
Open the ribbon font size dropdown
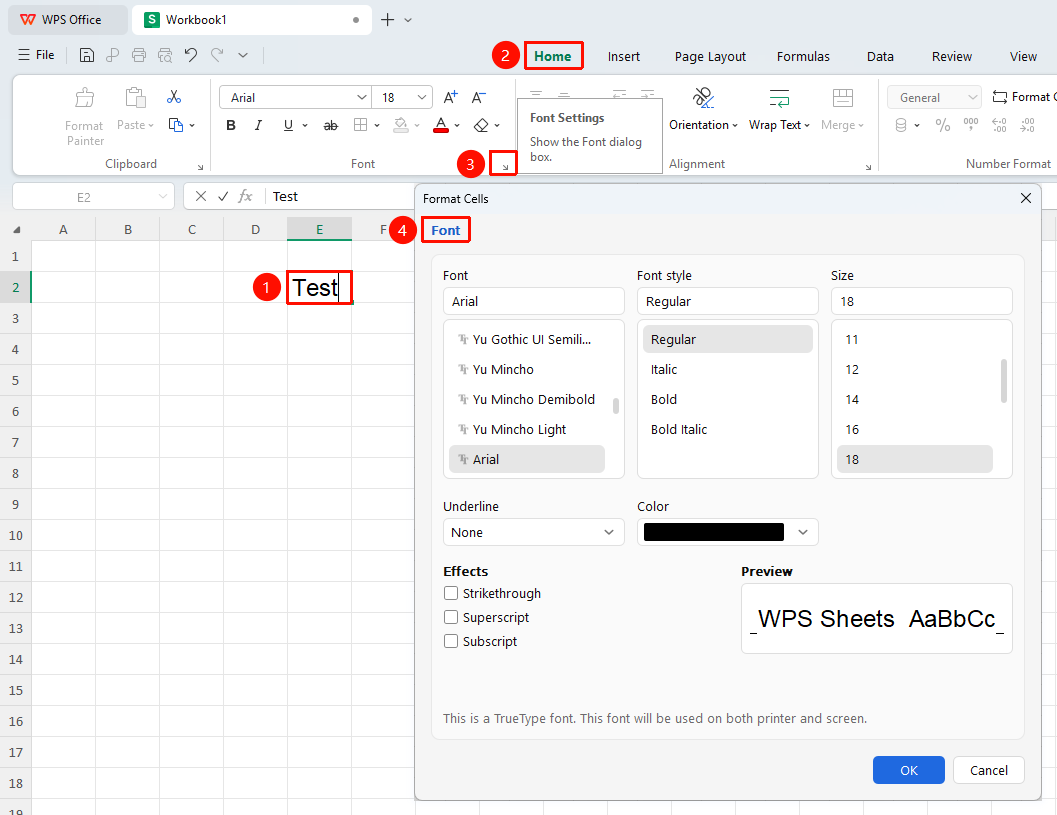click(422, 98)
